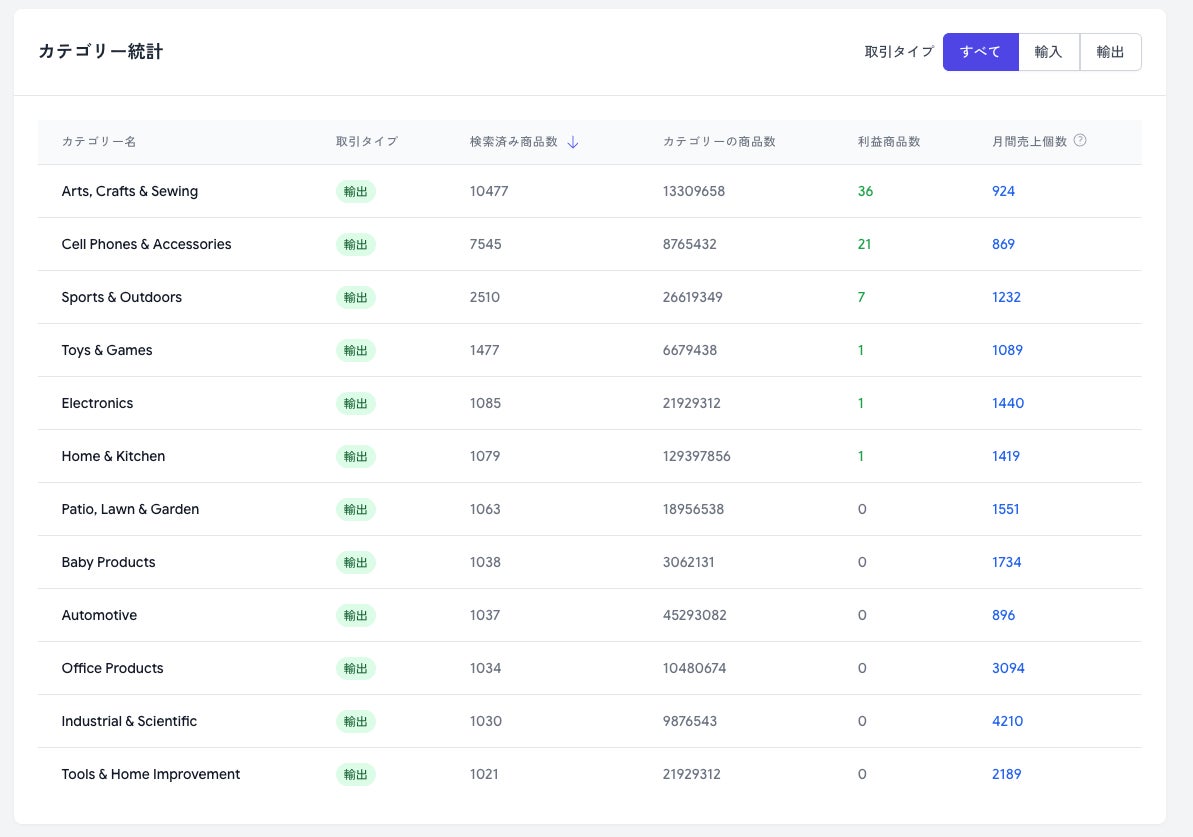
Task: Click the 輸出 badge in Toys & Games row
Action: [x=355, y=350]
